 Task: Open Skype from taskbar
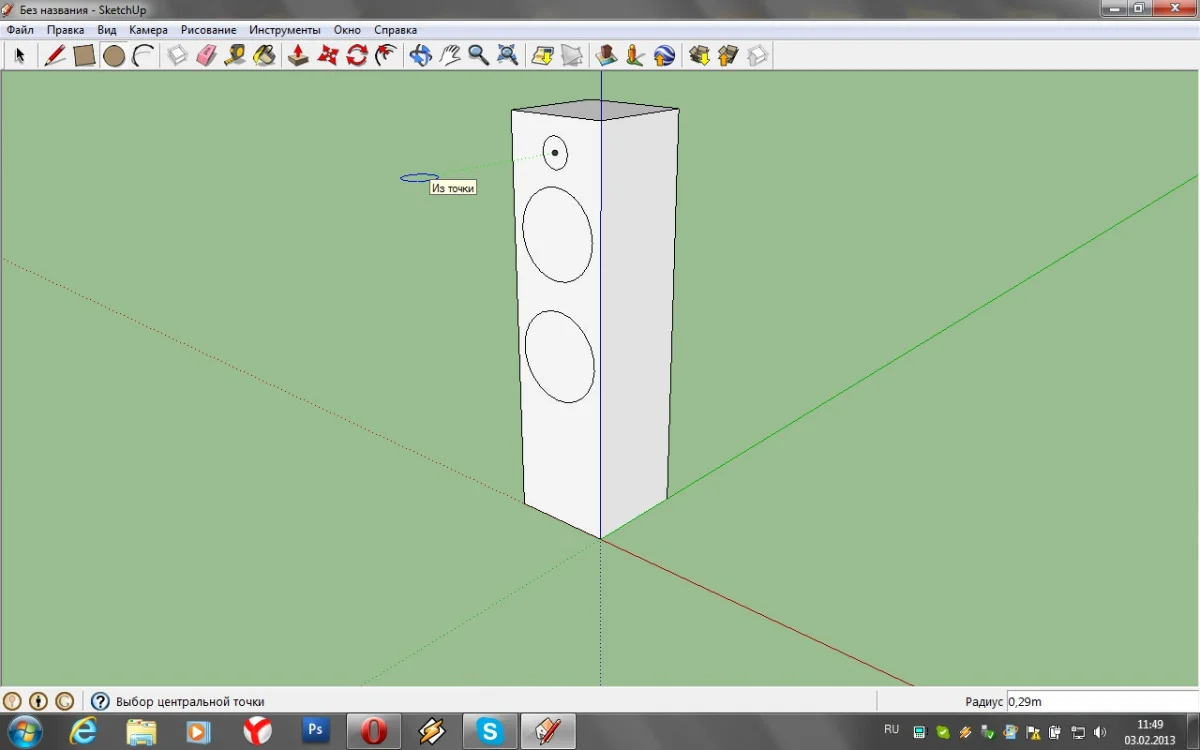coord(490,731)
